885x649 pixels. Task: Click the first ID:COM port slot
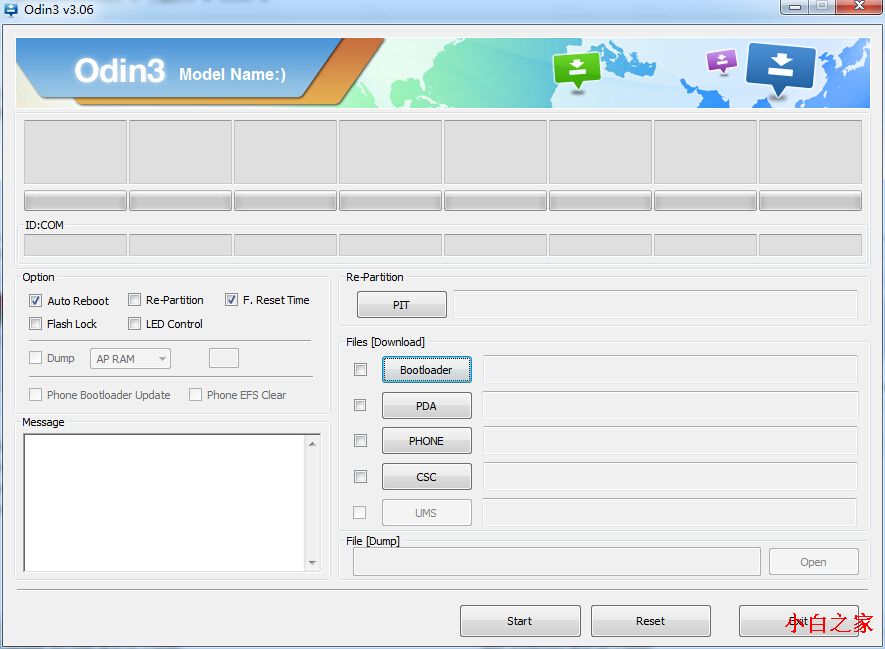tap(75, 245)
